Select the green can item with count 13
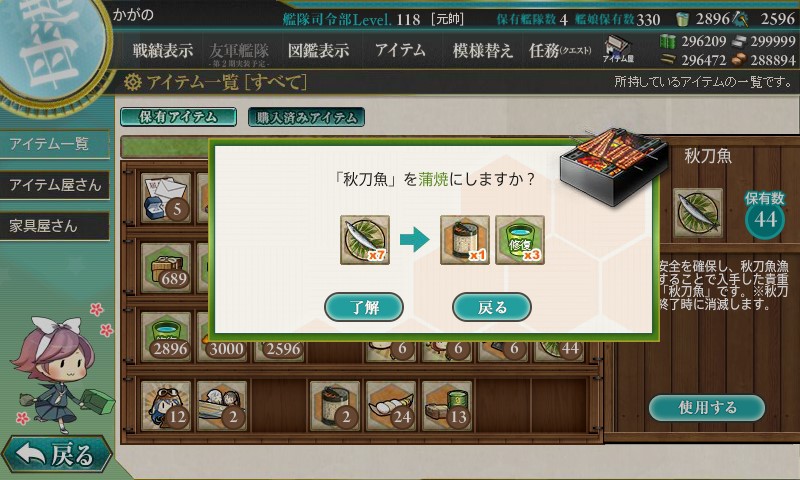The image size is (800, 480). pyautogui.click(x=447, y=406)
